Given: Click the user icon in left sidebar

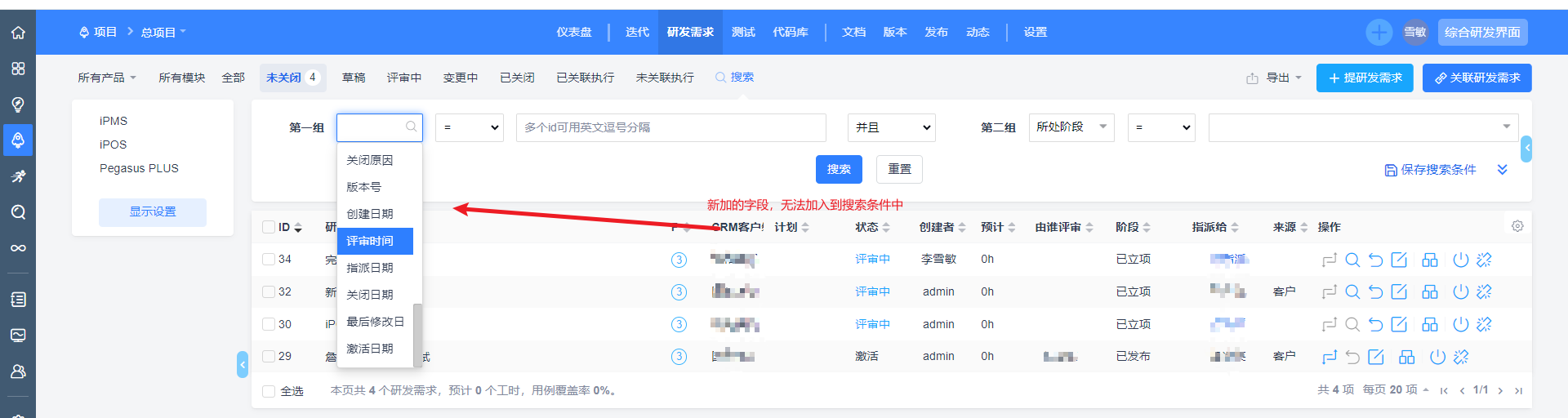Looking at the screenshot, I should [x=18, y=371].
